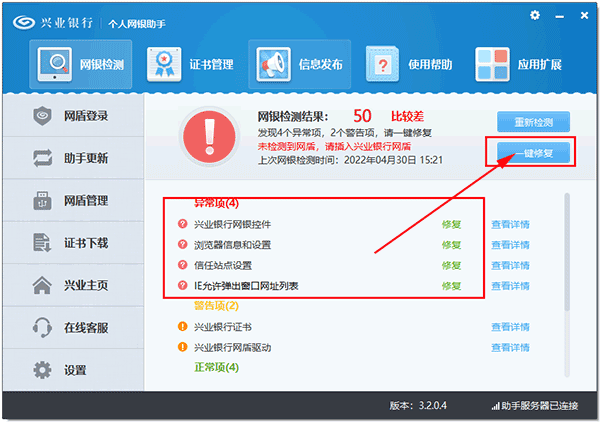
Task: Click the 助手更新 refresh arrows icon
Action: [42, 158]
